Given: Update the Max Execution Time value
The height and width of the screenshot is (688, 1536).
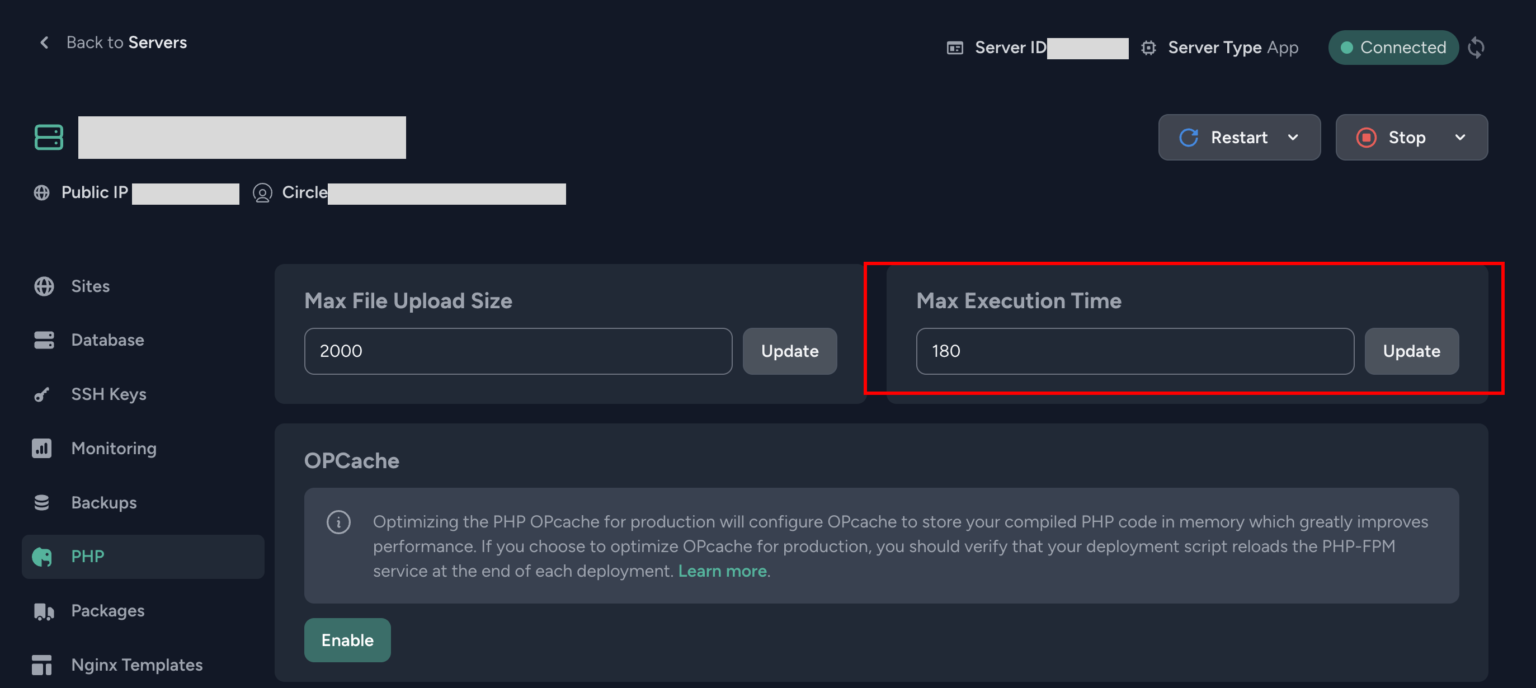Looking at the screenshot, I should point(1411,351).
